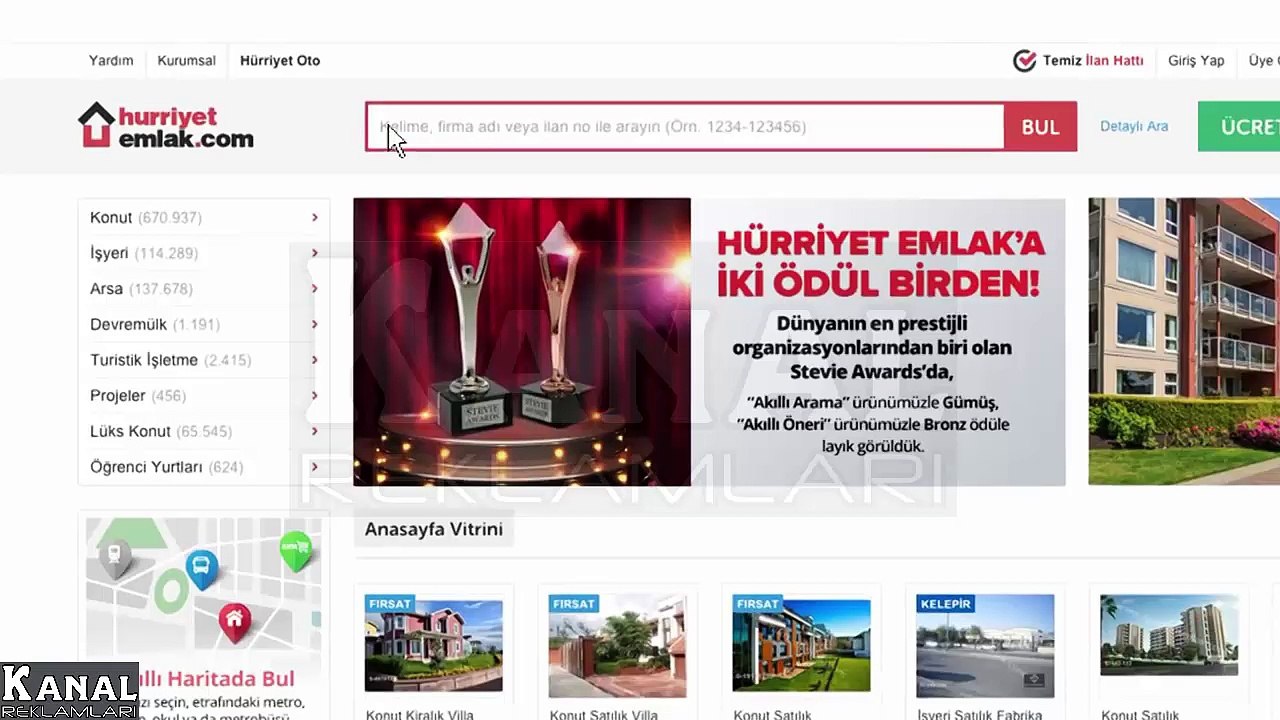1280x720 pixels.
Task: Click the apartment building side banner
Action: coord(1184,342)
